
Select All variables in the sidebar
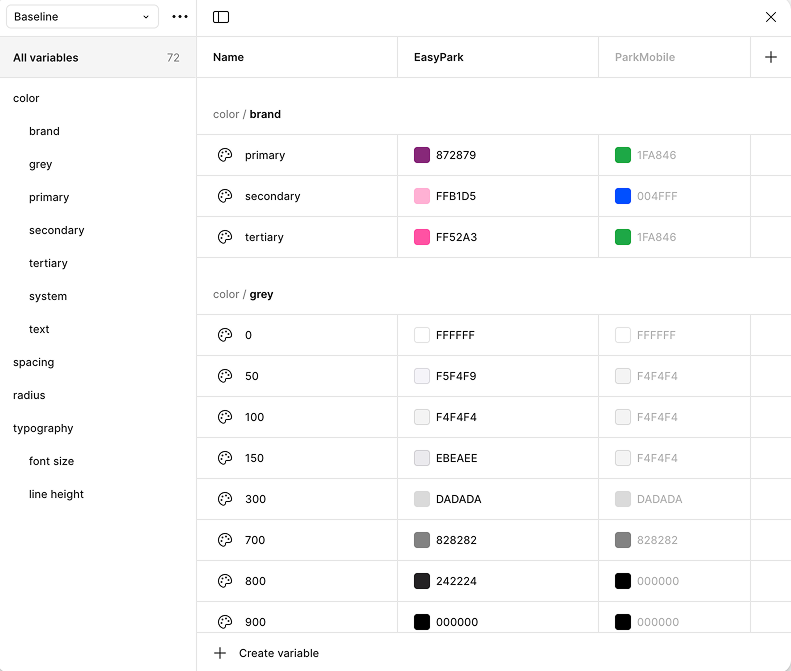pos(46,58)
